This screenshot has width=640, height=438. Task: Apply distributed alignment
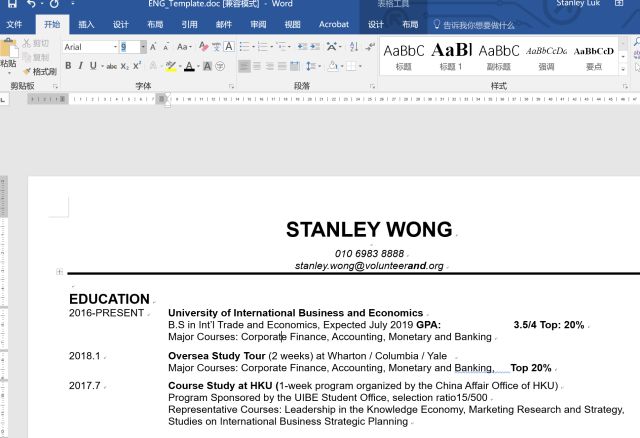(x=295, y=66)
